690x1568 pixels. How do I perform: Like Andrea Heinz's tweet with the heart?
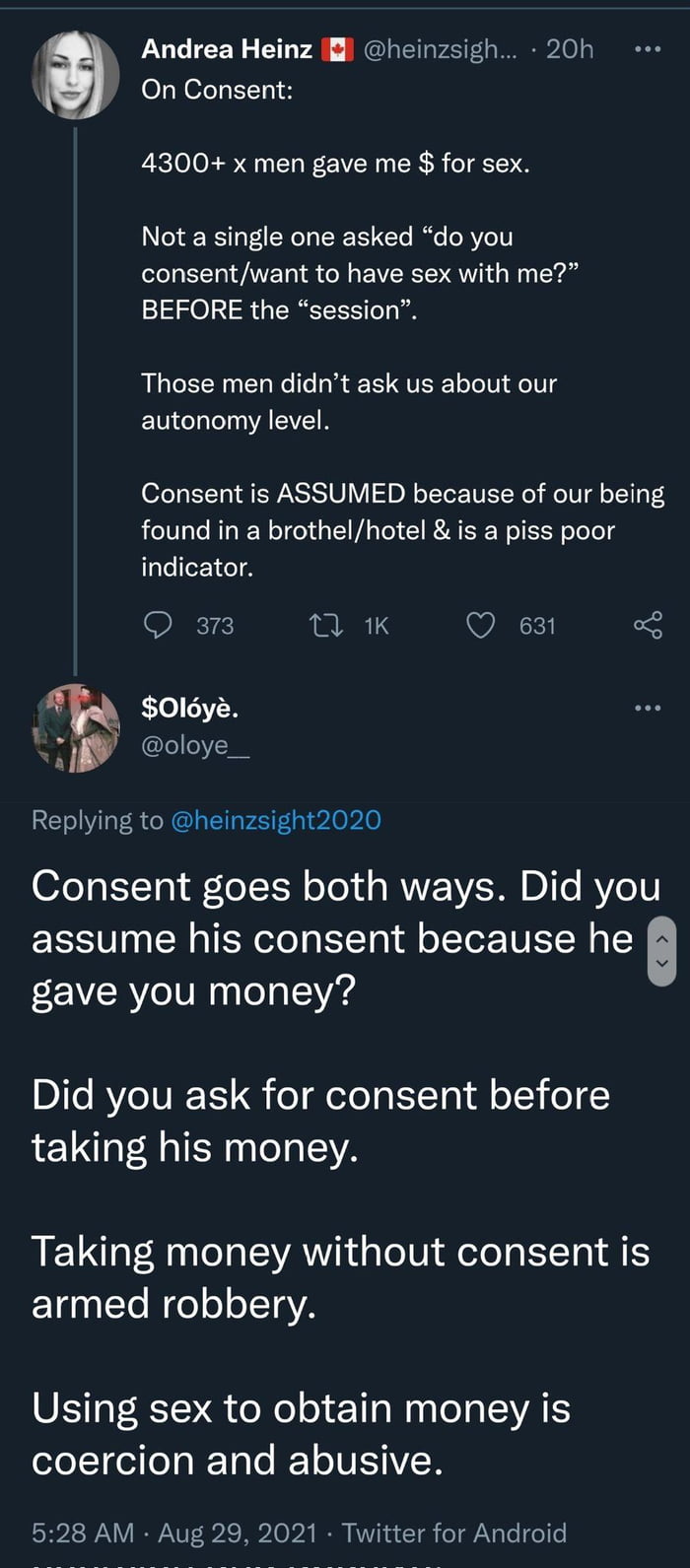pyautogui.click(x=480, y=625)
